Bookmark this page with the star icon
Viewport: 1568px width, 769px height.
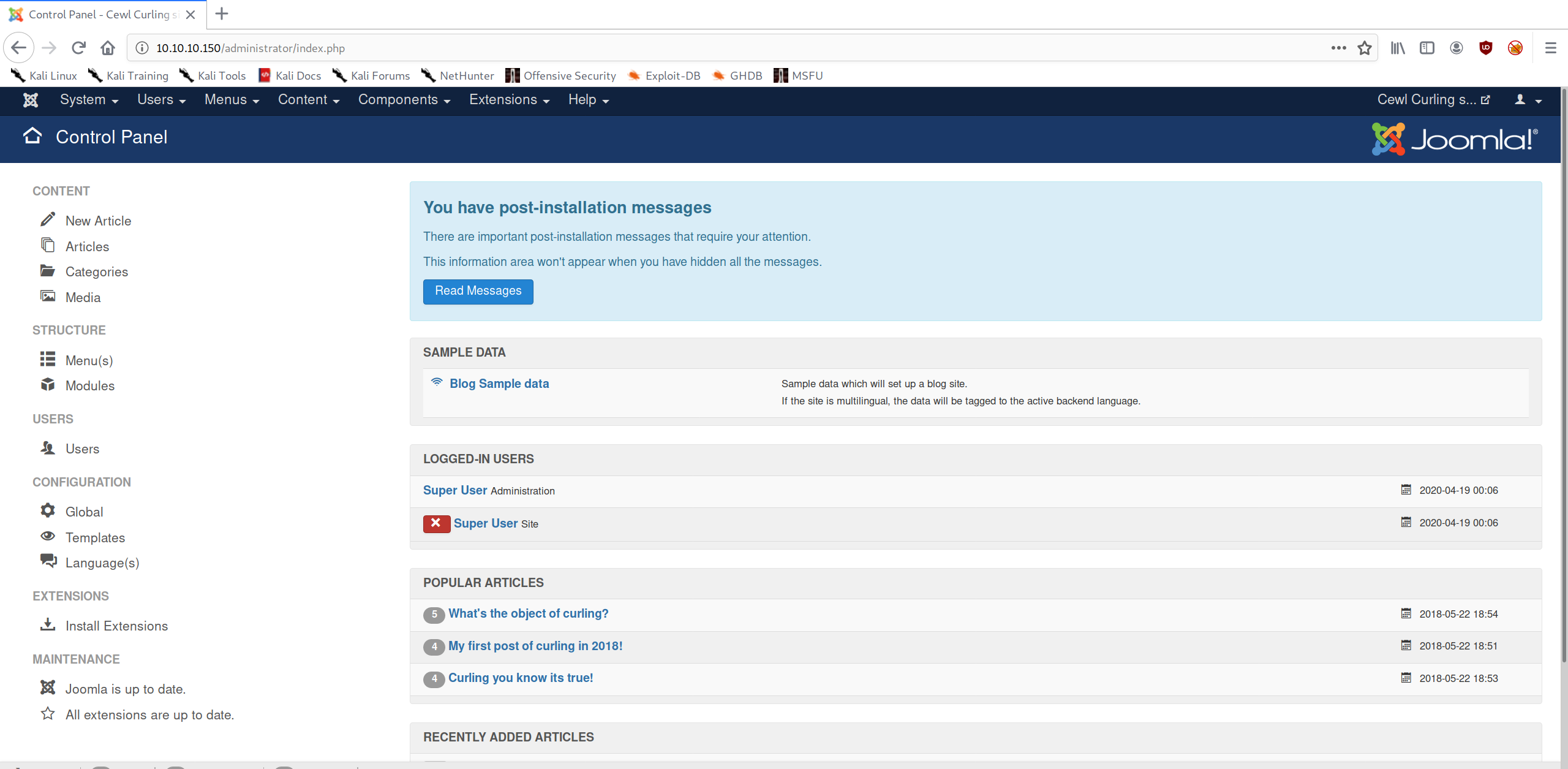(x=1365, y=48)
